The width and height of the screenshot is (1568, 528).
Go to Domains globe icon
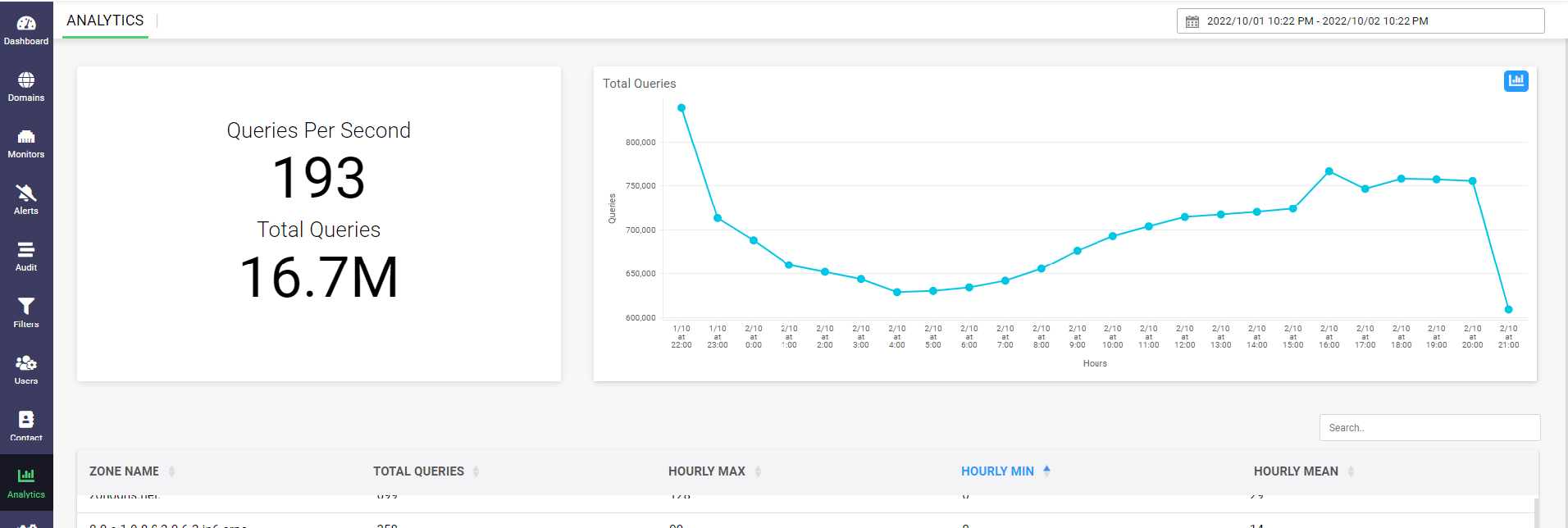pos(26,81)
